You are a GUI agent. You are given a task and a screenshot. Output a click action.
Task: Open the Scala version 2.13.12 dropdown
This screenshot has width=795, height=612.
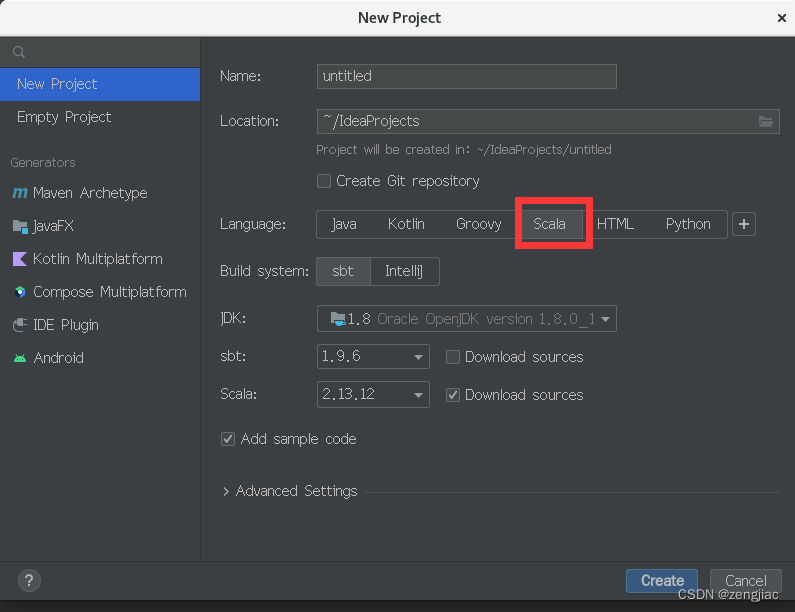click(373, 394)
